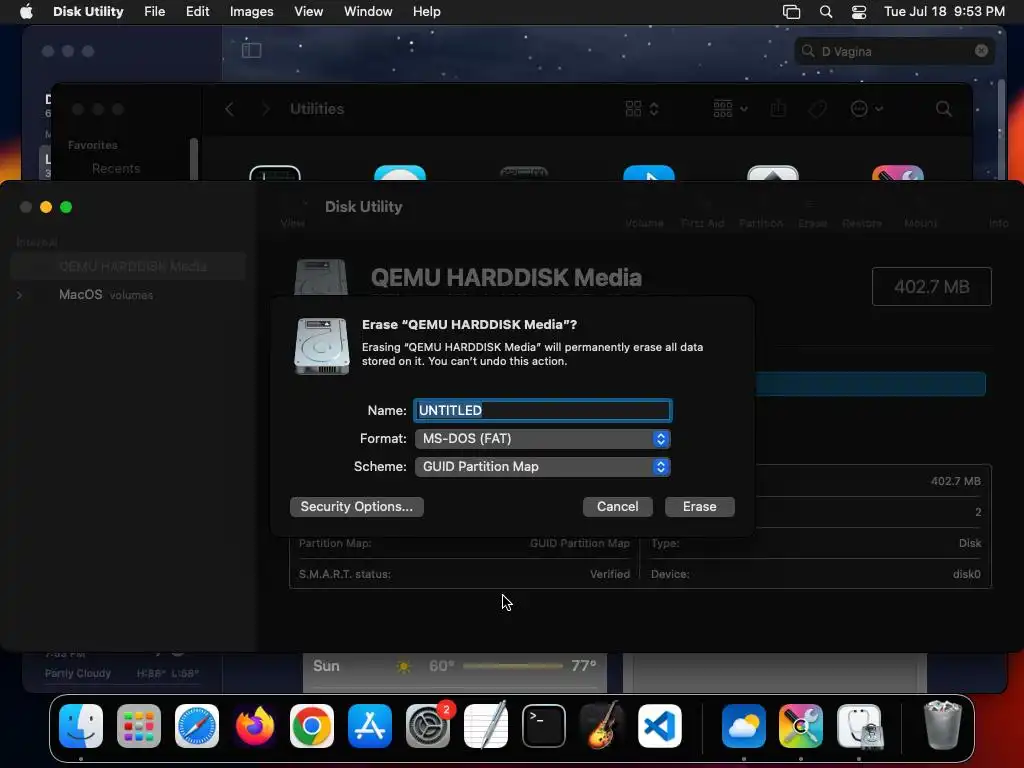Open App Store from the Dock

[x=370, y=726]
